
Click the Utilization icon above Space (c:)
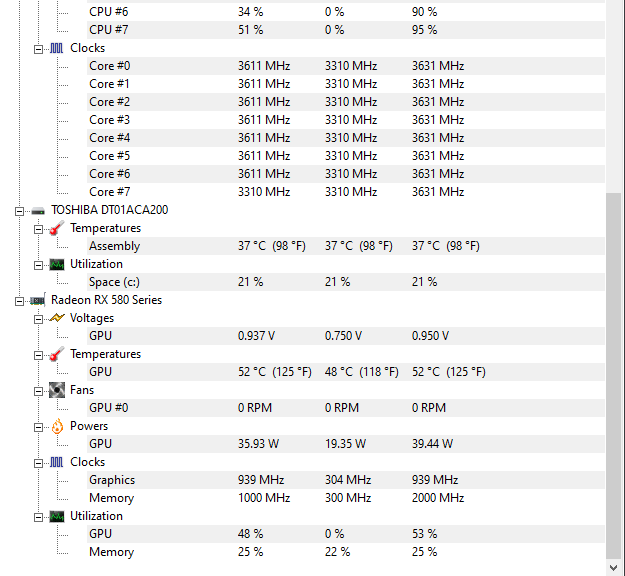(x=57, y=264)
